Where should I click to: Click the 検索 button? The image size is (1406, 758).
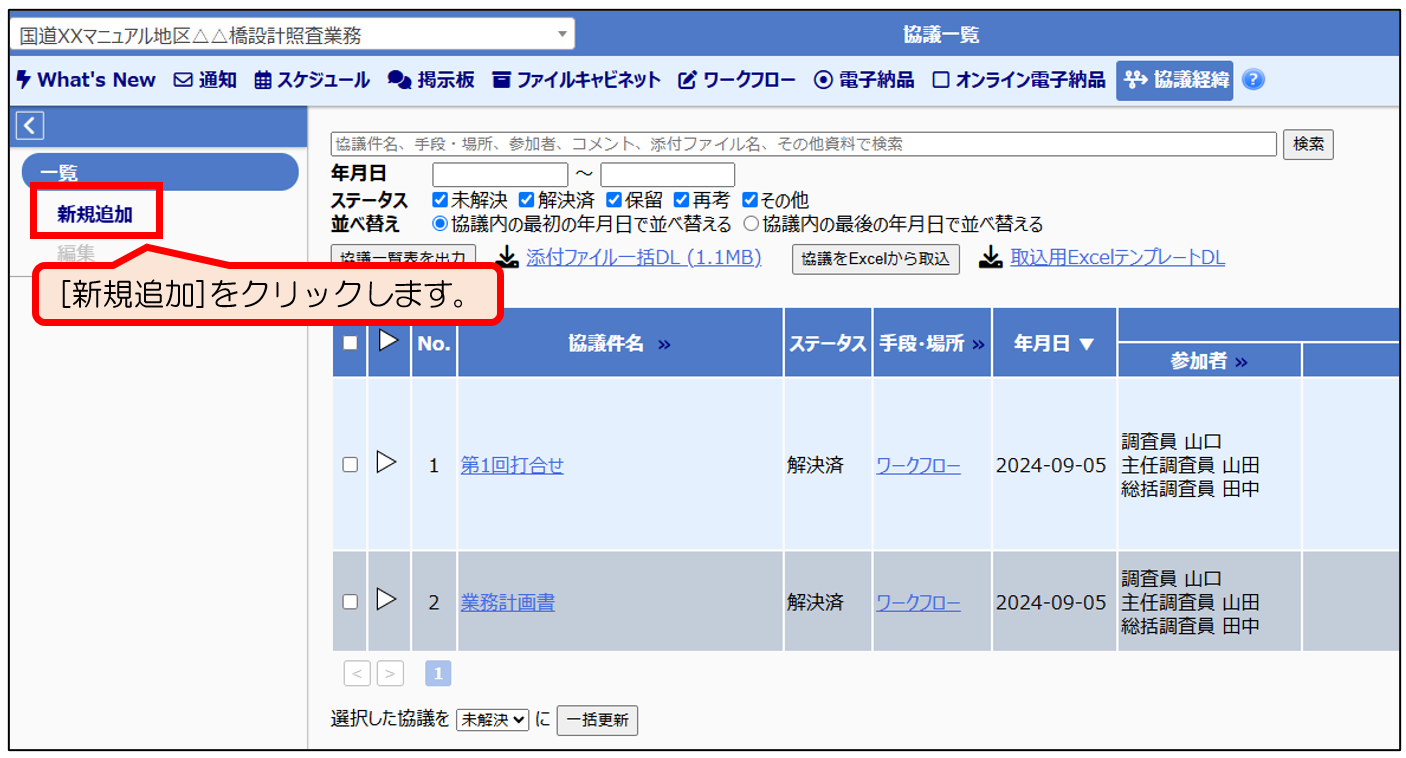coord(1308,144)
